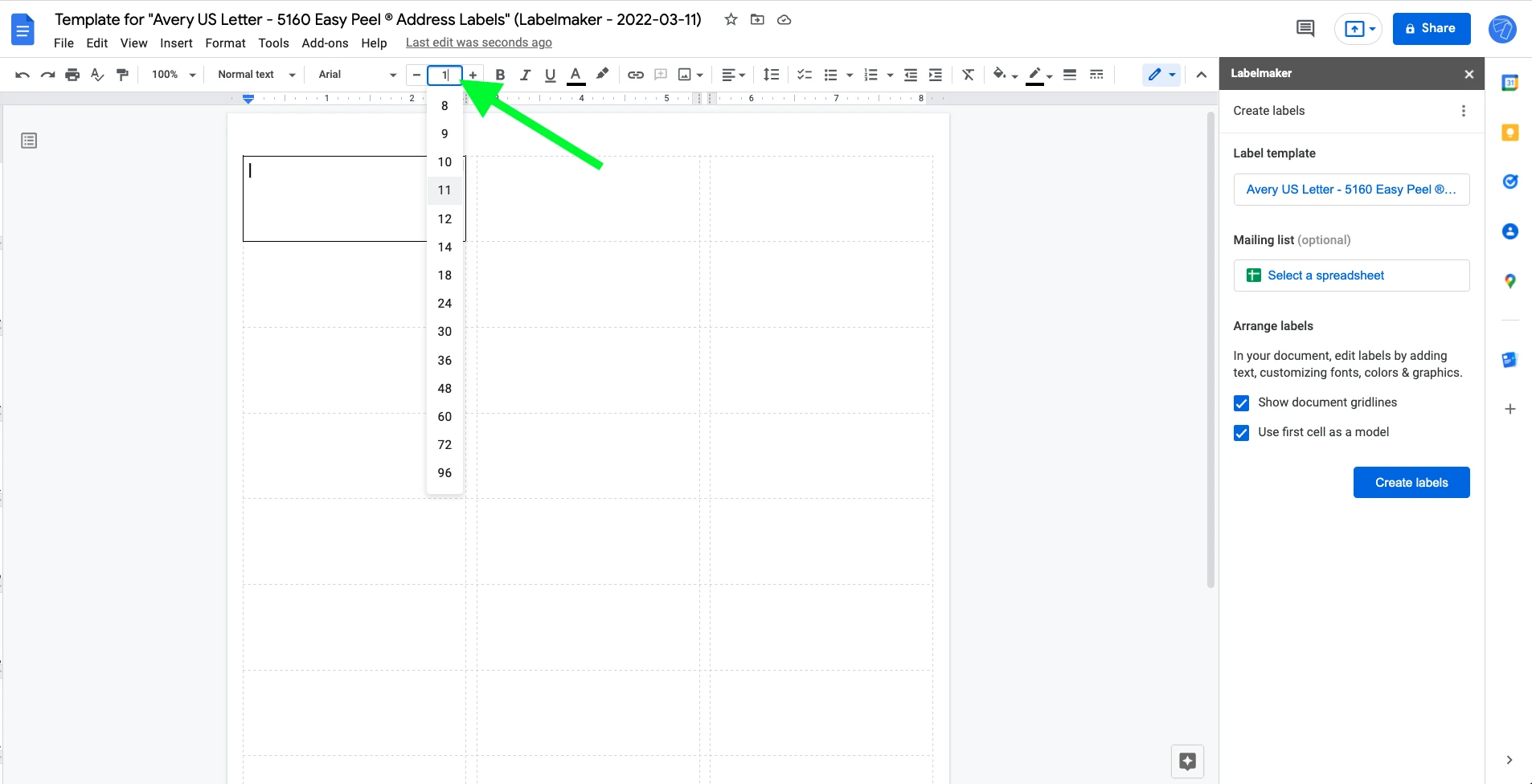Run spelling and grammar check
The height and width of the screenshot is (784, 1532).
point(97,75)
